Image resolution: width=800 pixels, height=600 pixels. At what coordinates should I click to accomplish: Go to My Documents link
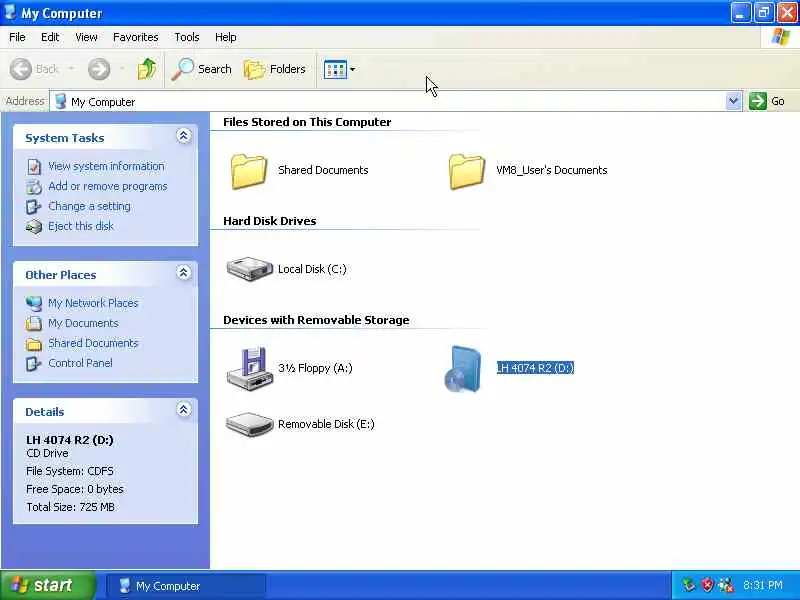click(x=83, y=323)
